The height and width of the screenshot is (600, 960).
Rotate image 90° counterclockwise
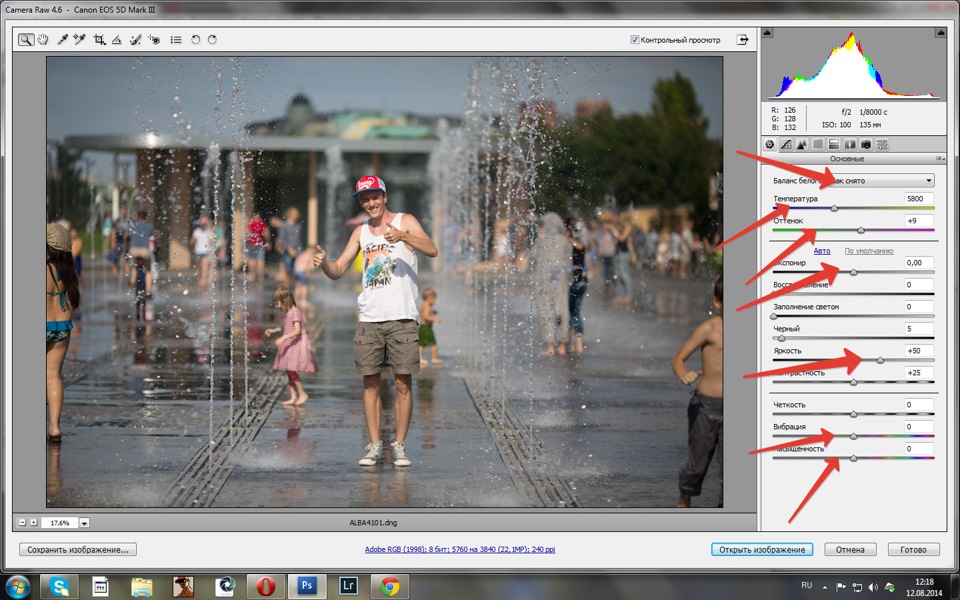click(x=195, y=40)
